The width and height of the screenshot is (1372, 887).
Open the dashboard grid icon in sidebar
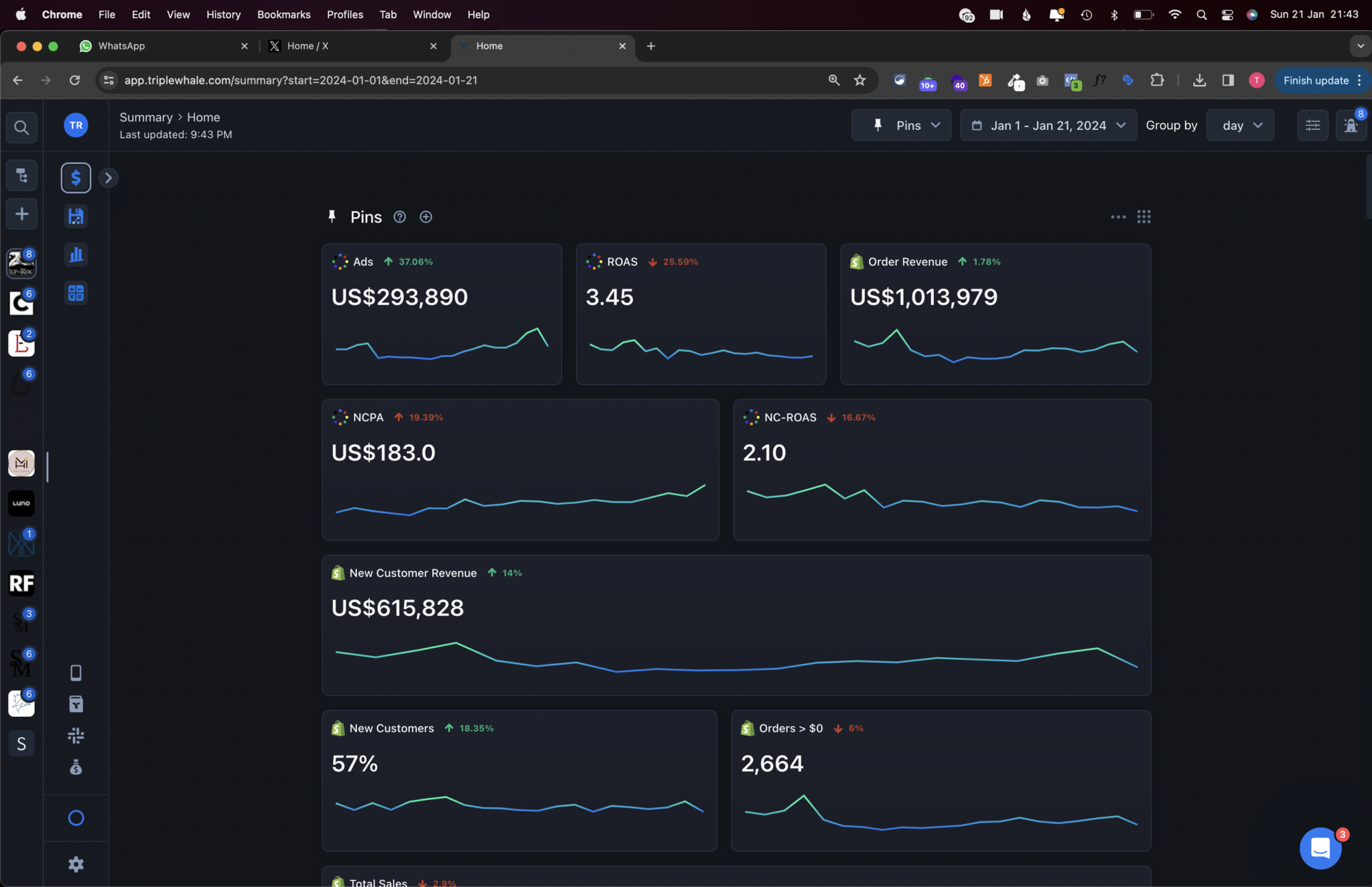[76, 293]
